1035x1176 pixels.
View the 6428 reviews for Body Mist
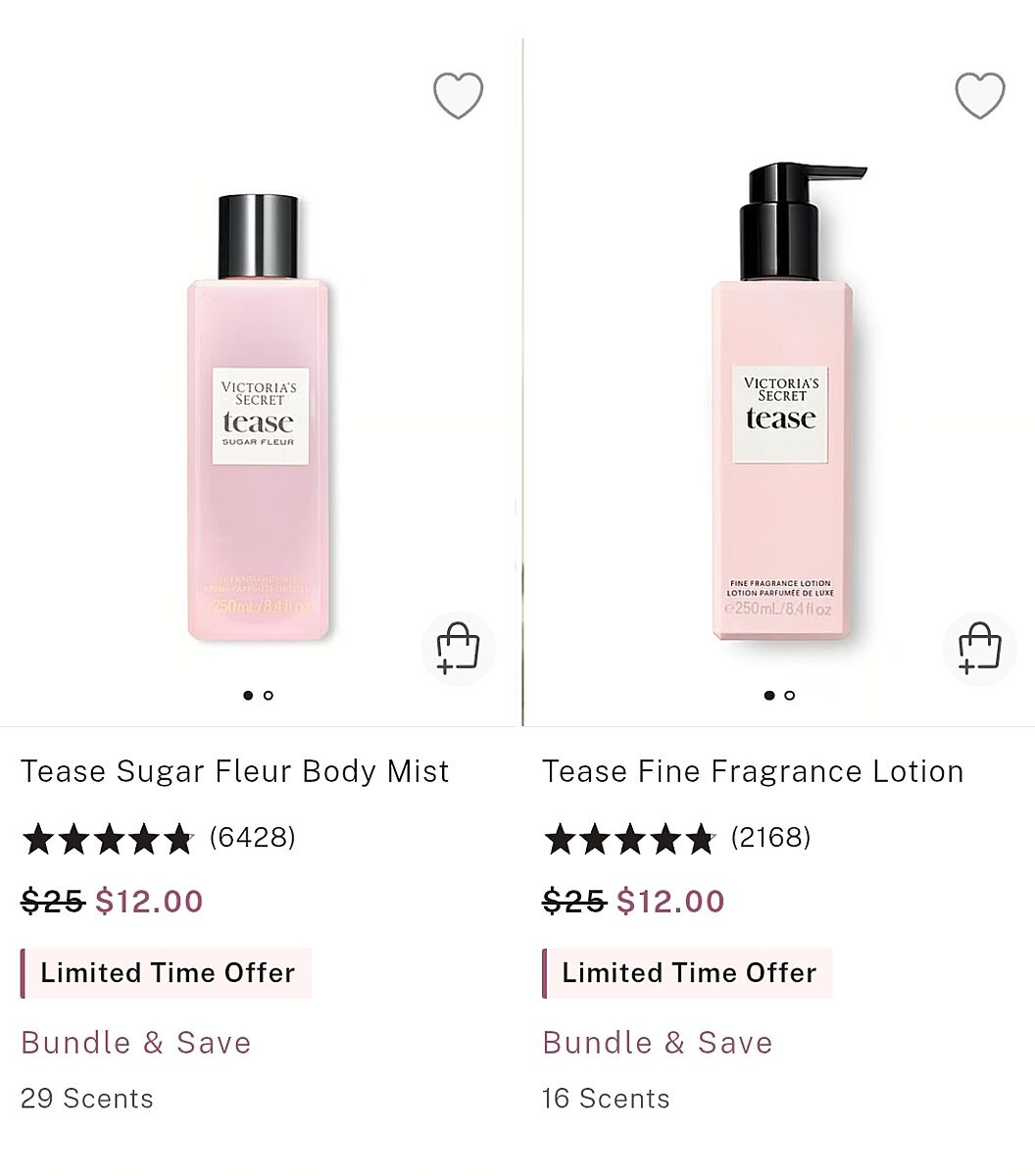pyautogui.click(x=252, y=837)
